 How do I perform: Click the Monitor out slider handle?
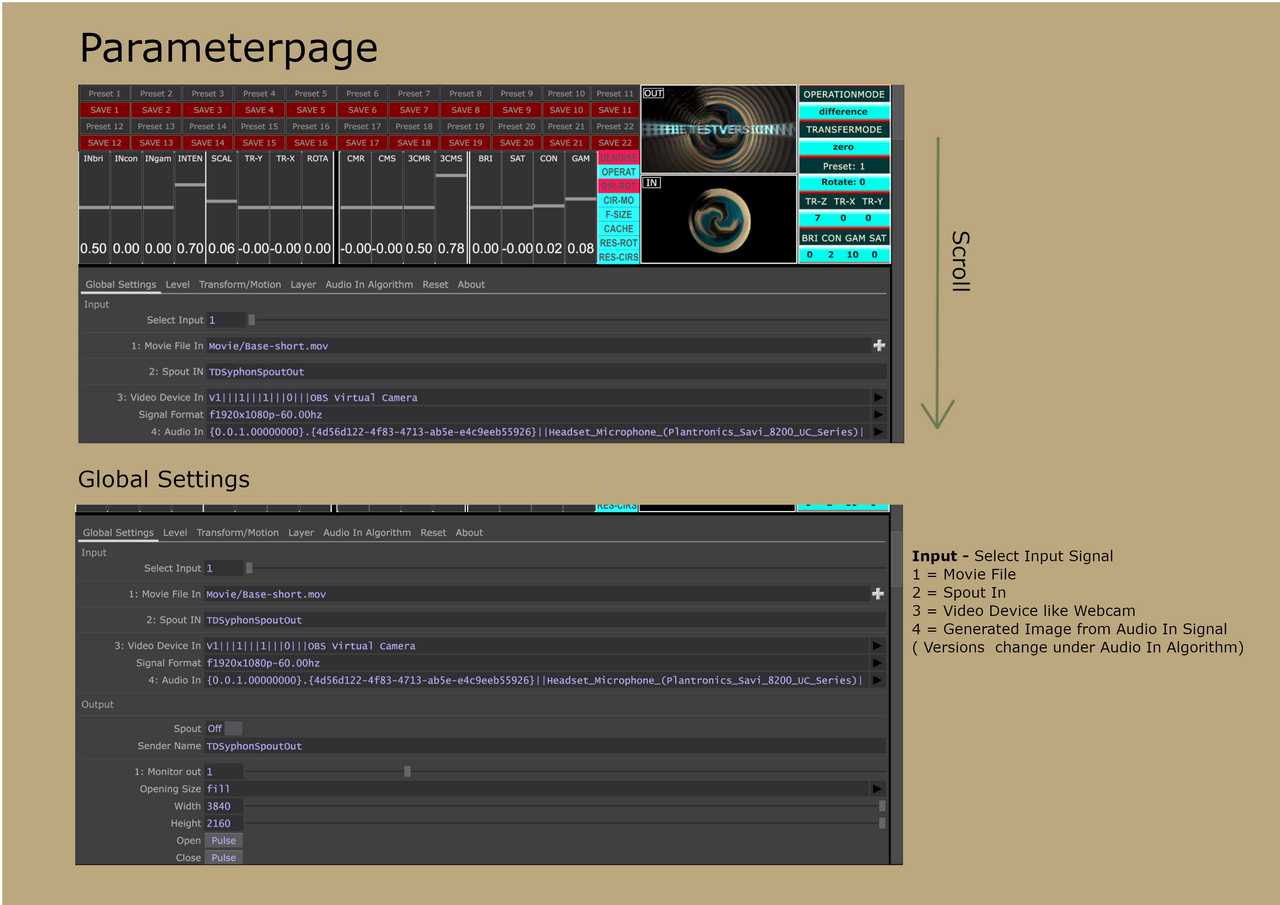click(x=407, y=771)
